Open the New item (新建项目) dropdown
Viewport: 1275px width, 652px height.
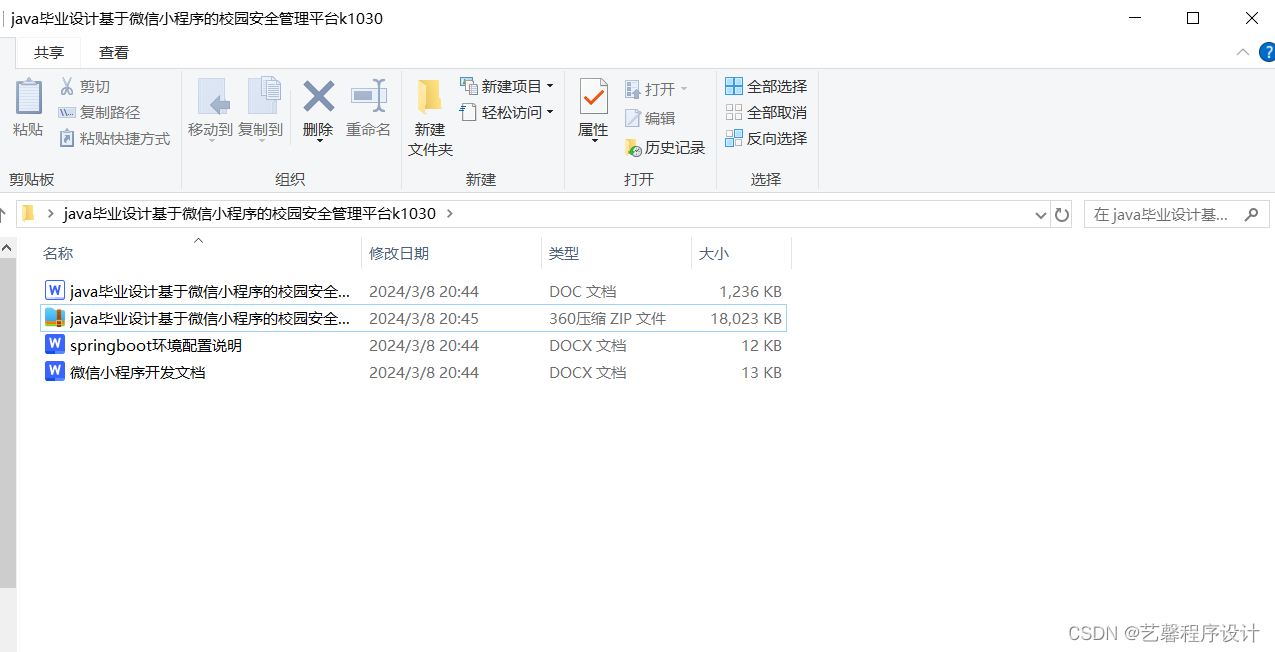(507, 87)
